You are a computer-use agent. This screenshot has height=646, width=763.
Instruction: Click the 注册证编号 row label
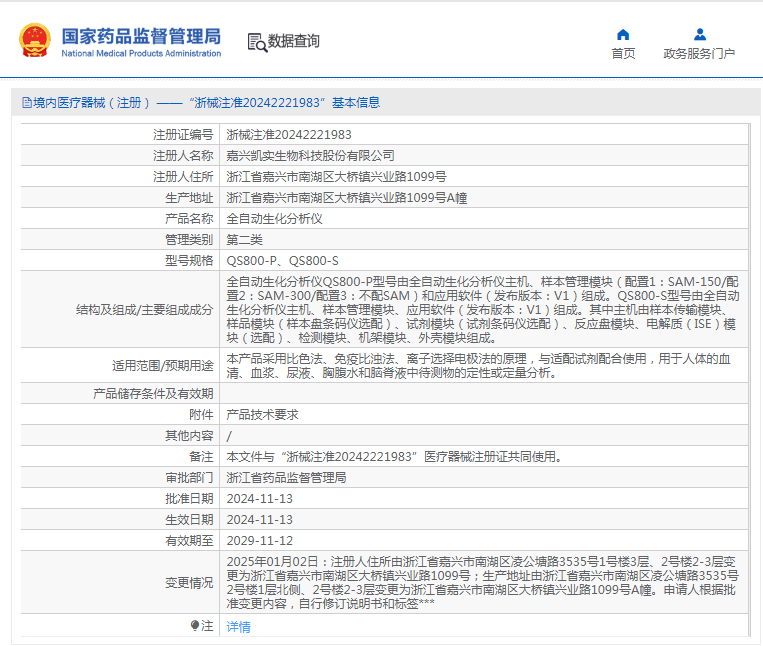click(183, 135)
